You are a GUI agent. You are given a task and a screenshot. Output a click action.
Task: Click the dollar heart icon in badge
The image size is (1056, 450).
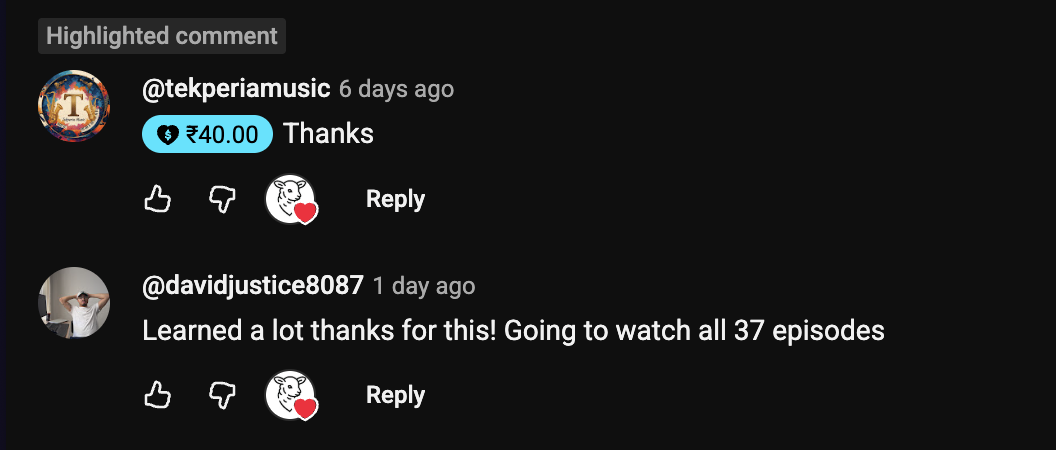[167, 135]
